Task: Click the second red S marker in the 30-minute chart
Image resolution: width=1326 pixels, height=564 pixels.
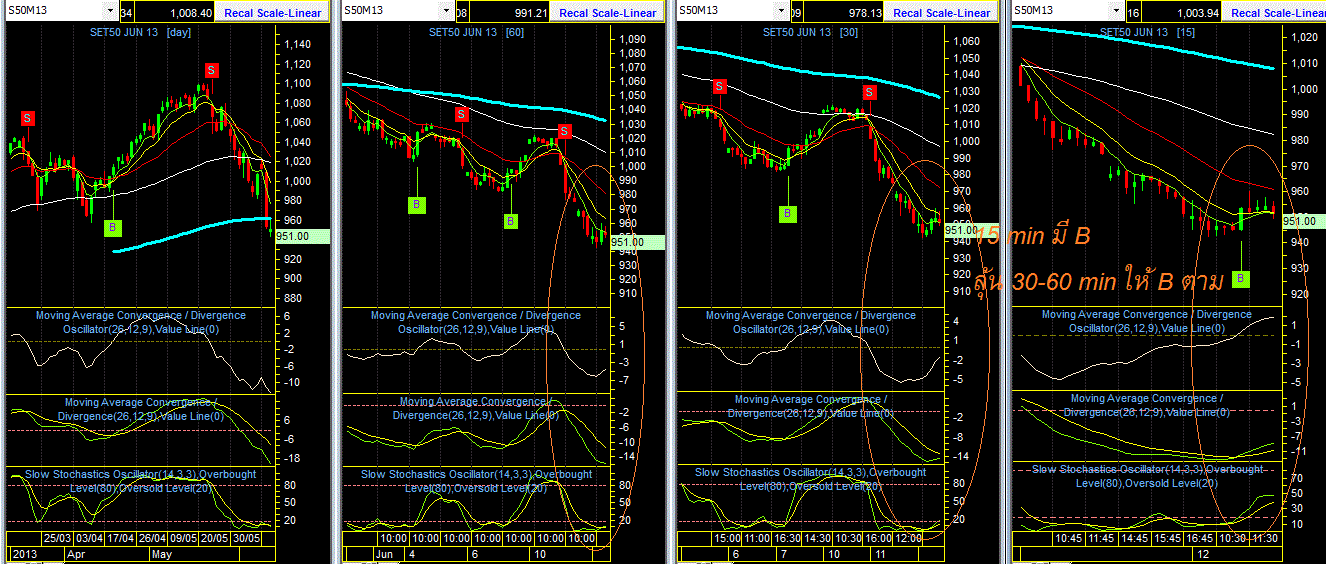Action: tap(870, 92)
